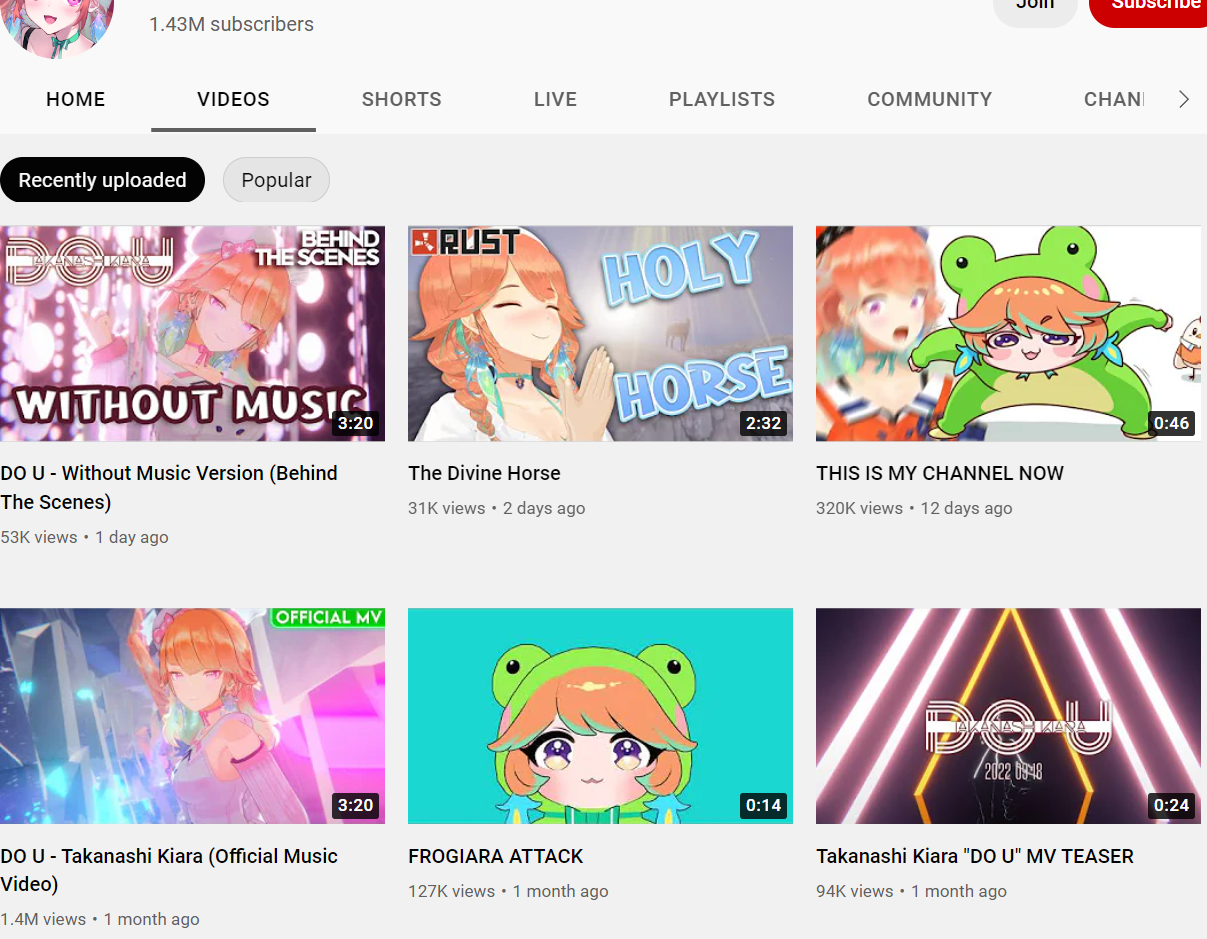Select the VIDEOS tab
The width and height of the screenshot is (1207, 939).
coord(233,99)
